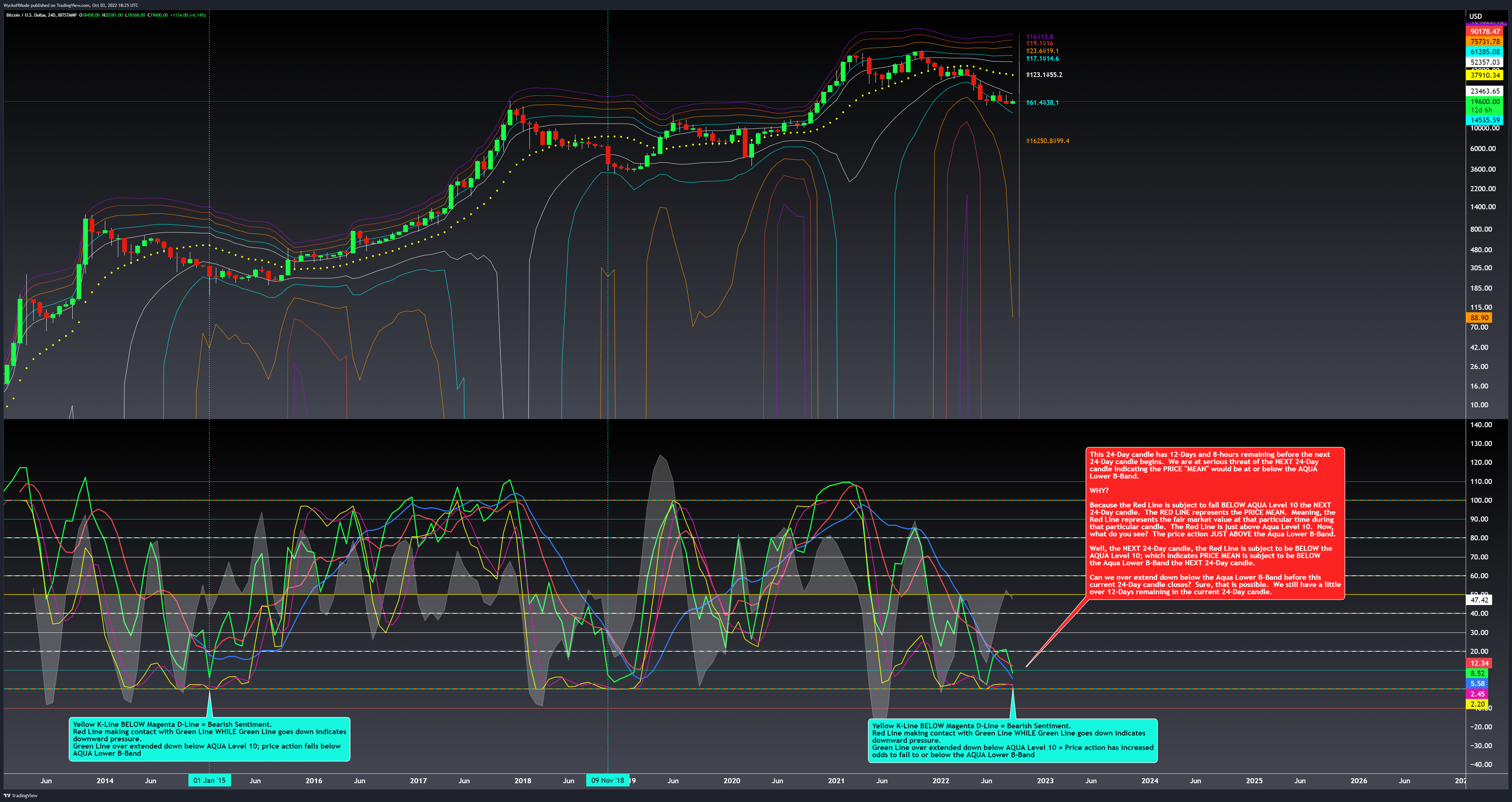Click the green 19600.00 current price label

1485,102
